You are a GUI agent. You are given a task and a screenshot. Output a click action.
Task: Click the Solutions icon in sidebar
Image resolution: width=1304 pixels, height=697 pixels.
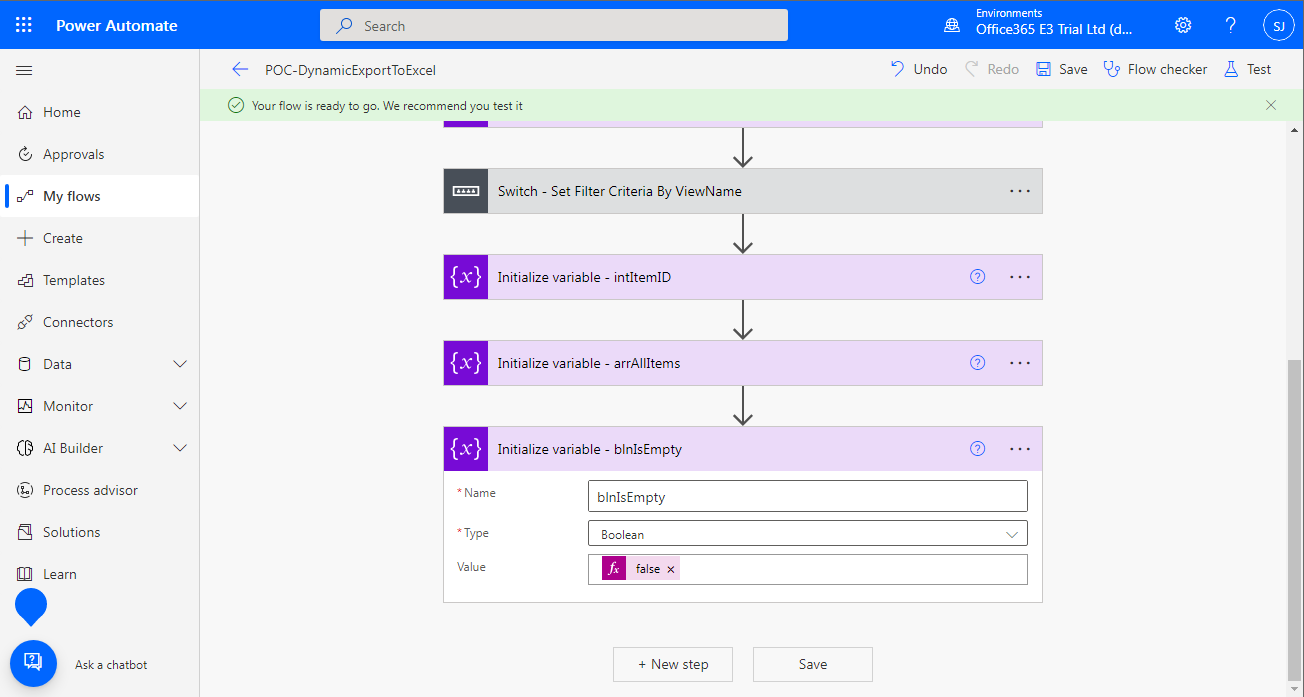(x=26, y=532)
